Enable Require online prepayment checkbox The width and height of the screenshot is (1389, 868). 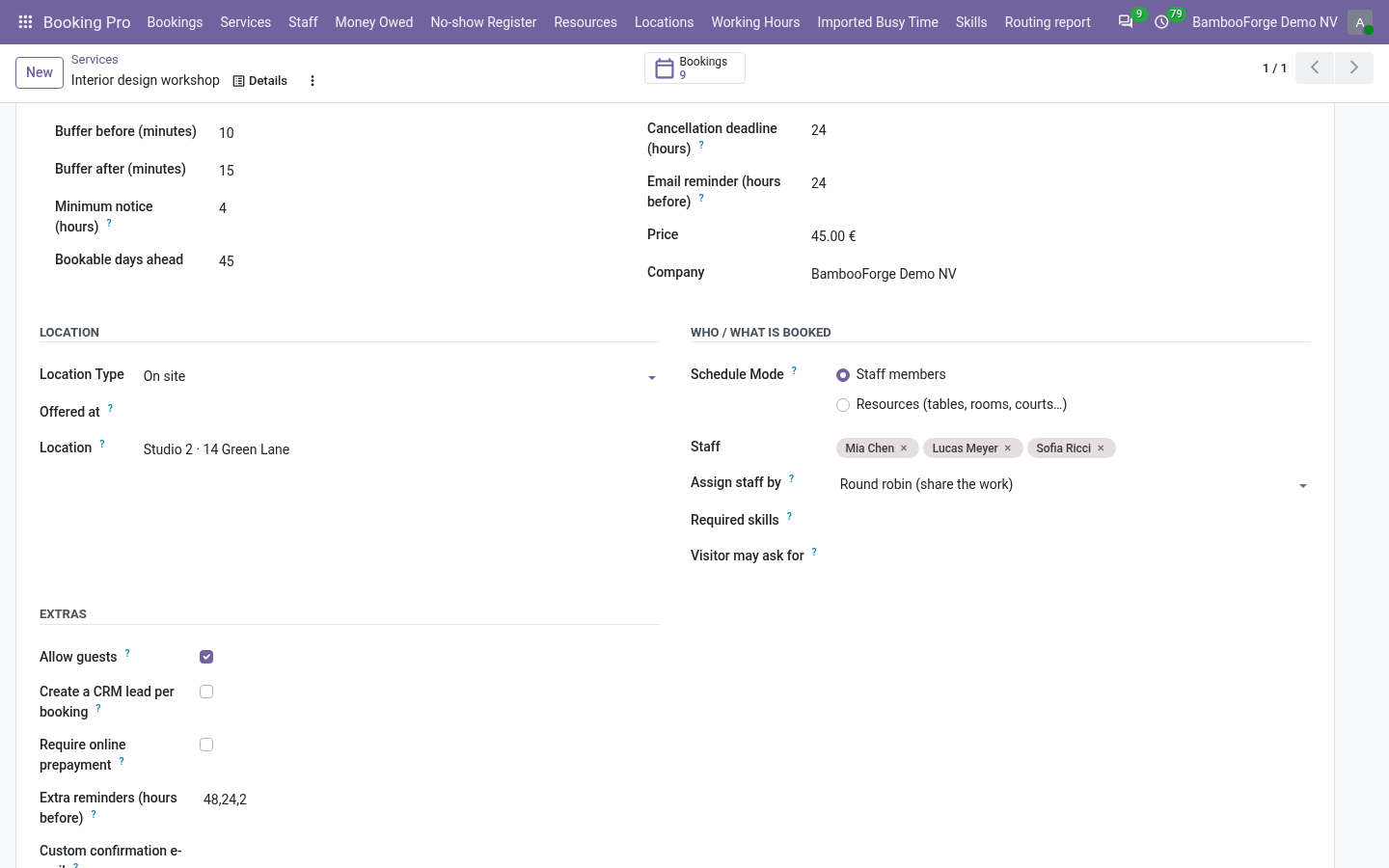tap(206, 745)
